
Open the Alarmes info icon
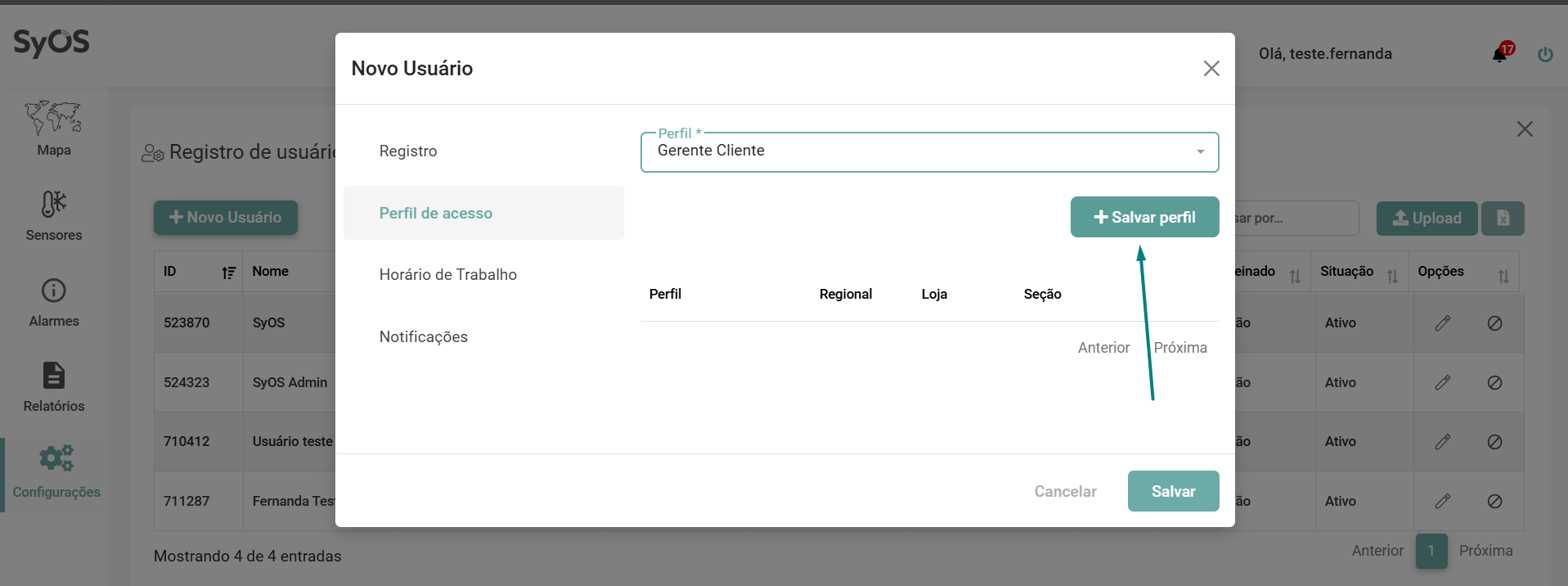53,291
